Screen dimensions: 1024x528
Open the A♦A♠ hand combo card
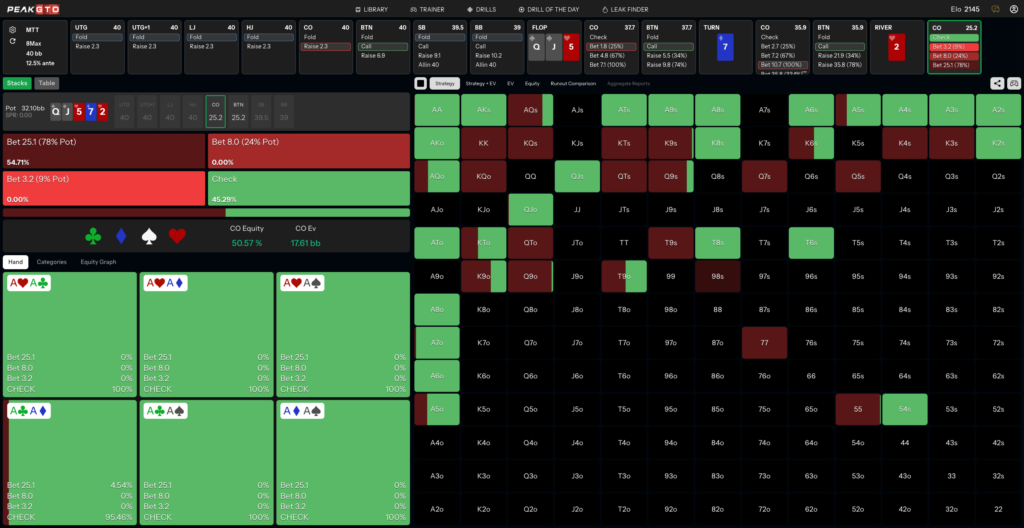point(343,462)
